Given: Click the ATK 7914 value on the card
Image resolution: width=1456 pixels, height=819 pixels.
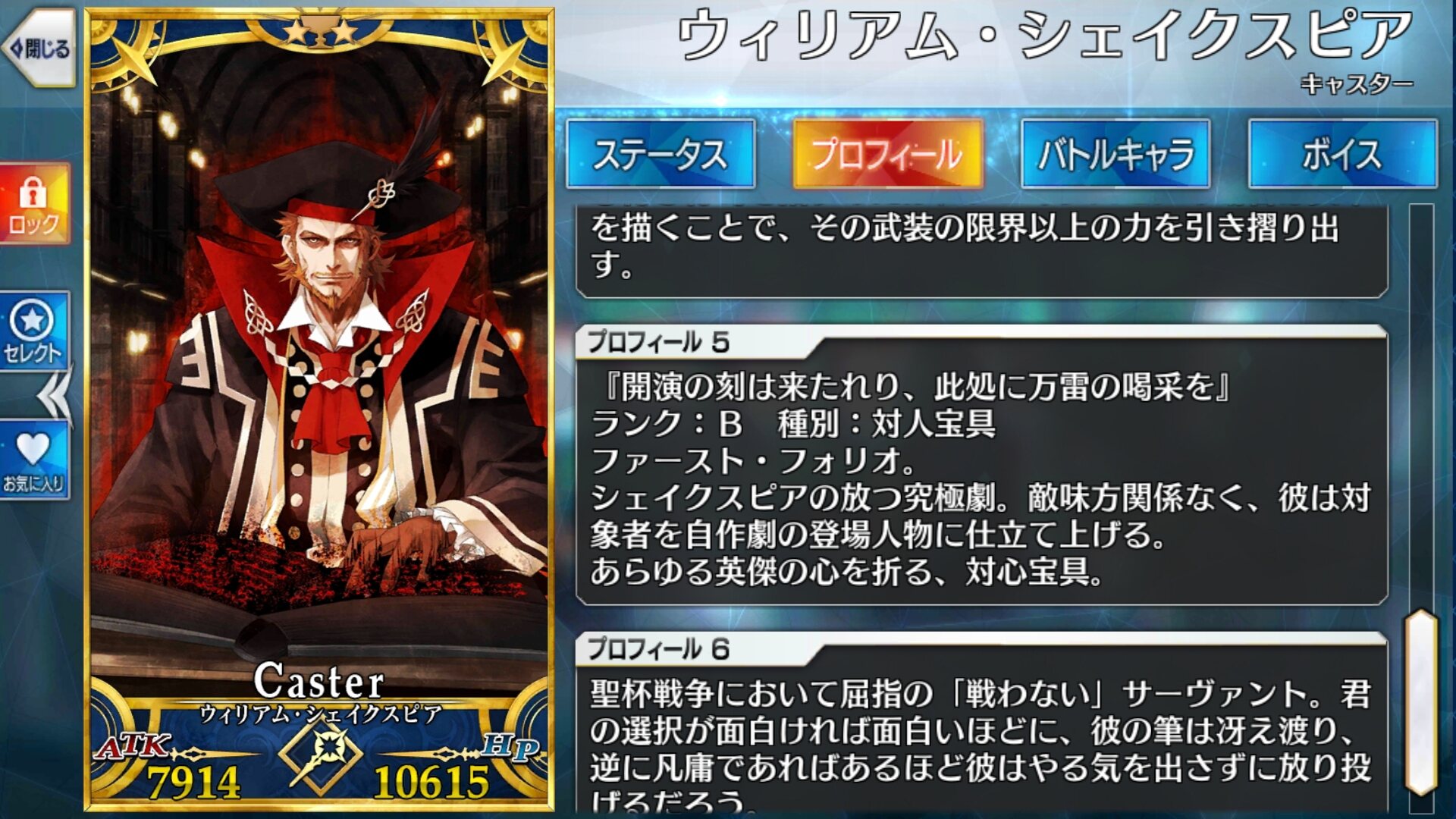Looking at the screenshot, I should [x=193, y=782].
